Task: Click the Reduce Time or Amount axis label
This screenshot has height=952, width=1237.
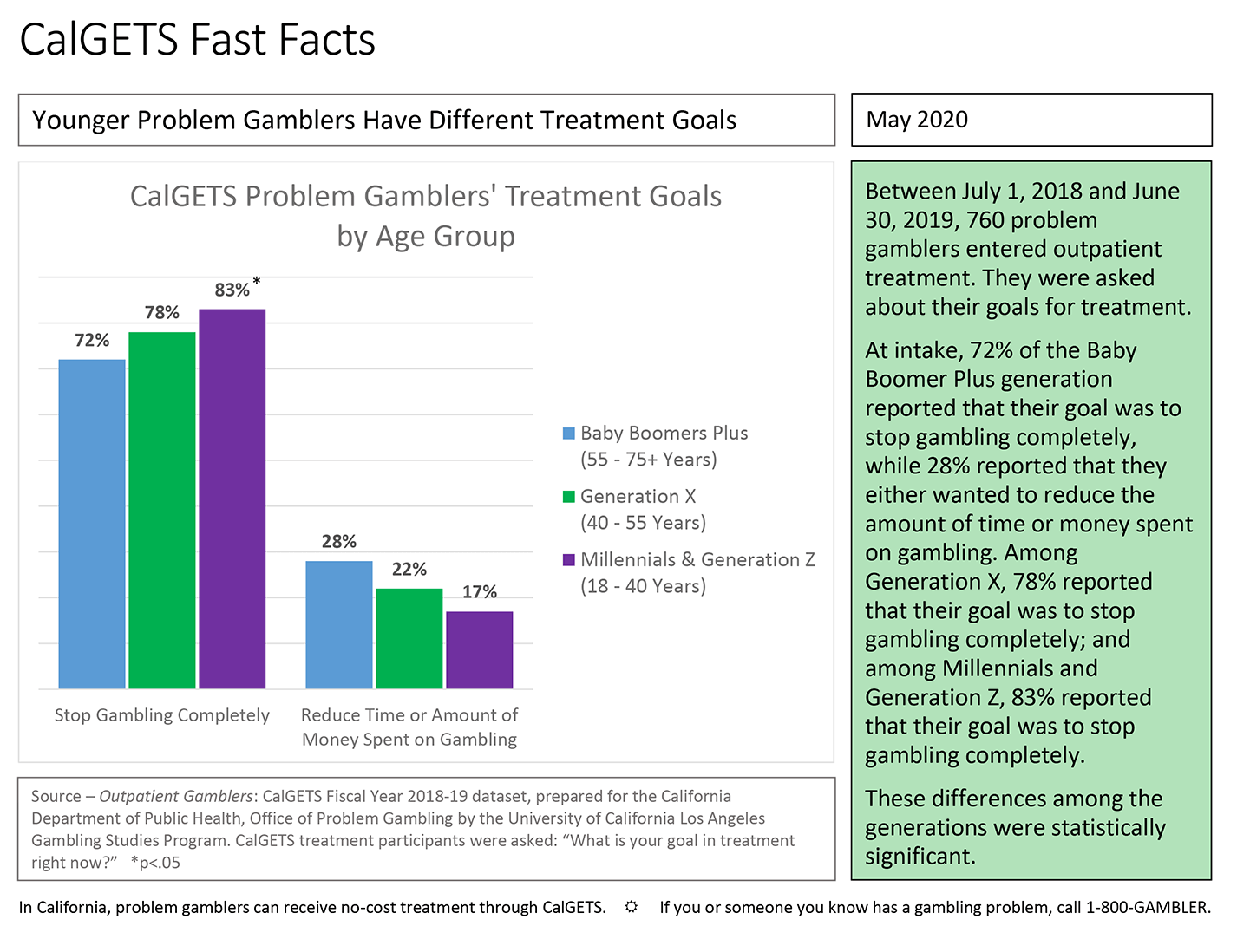Action: pyautogui.click(x=409, y=727)
